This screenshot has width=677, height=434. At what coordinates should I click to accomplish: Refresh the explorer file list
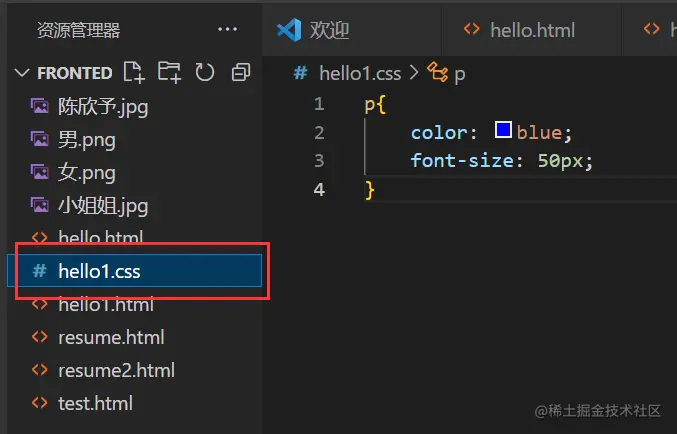pos(205,72)
